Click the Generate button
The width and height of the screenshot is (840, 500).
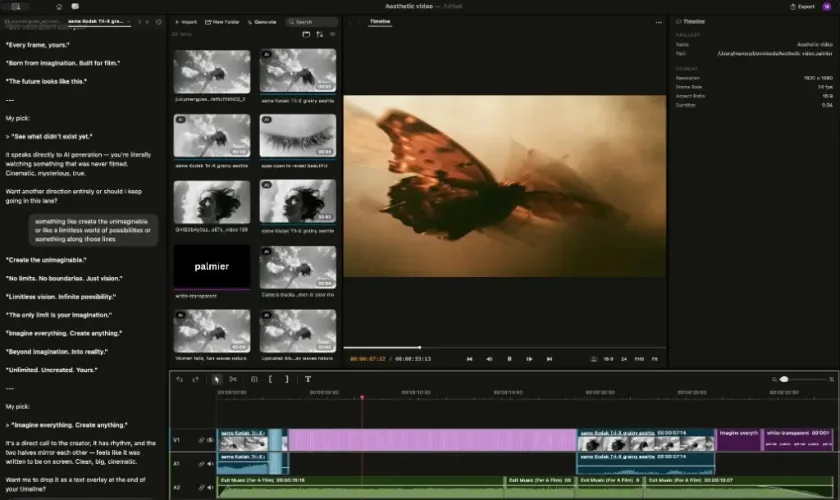262,22
